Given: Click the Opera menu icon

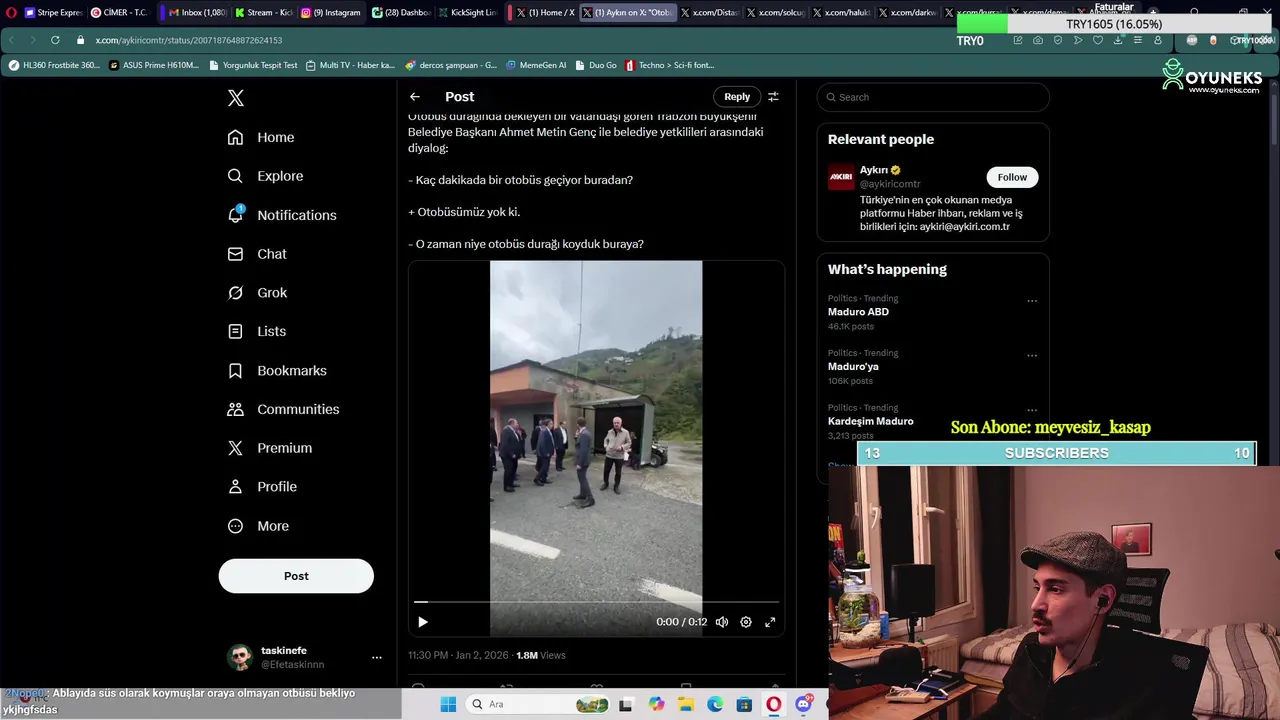Looking at the screenshot, I should (x=10, y=13).
